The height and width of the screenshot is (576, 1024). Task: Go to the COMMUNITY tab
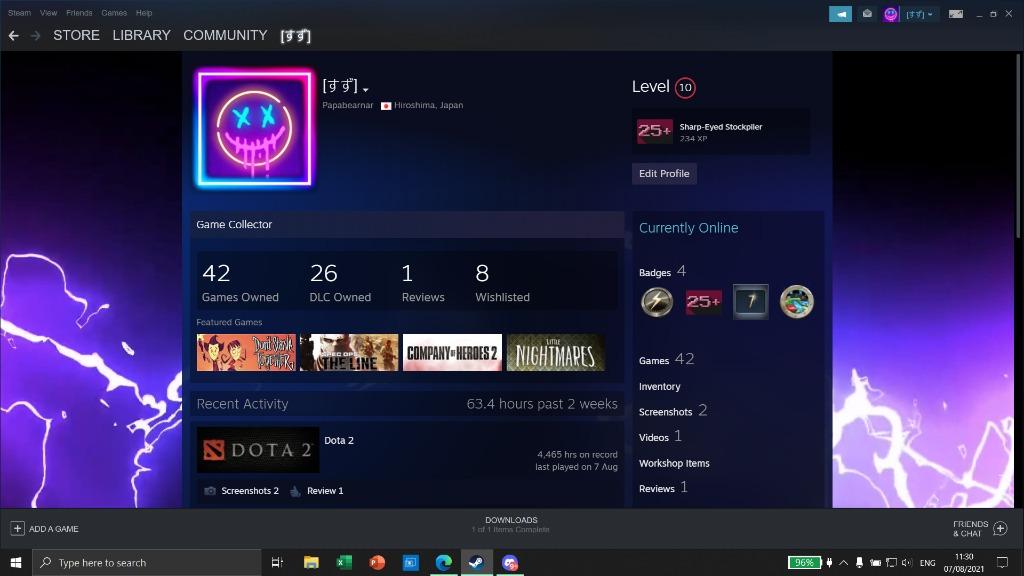[225, 35]
